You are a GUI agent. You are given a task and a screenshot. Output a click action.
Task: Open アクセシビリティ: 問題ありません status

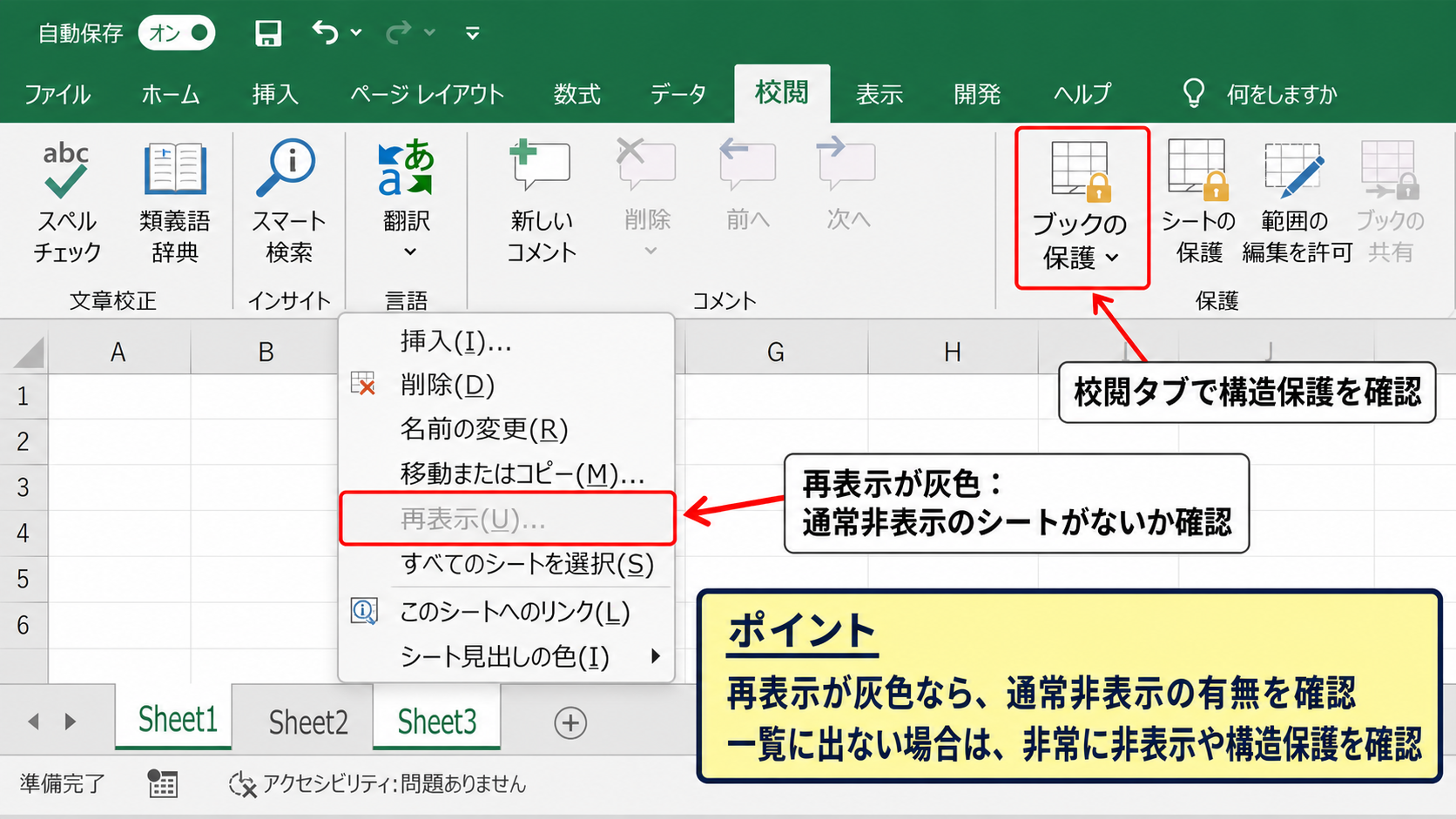tap(378, 784)
